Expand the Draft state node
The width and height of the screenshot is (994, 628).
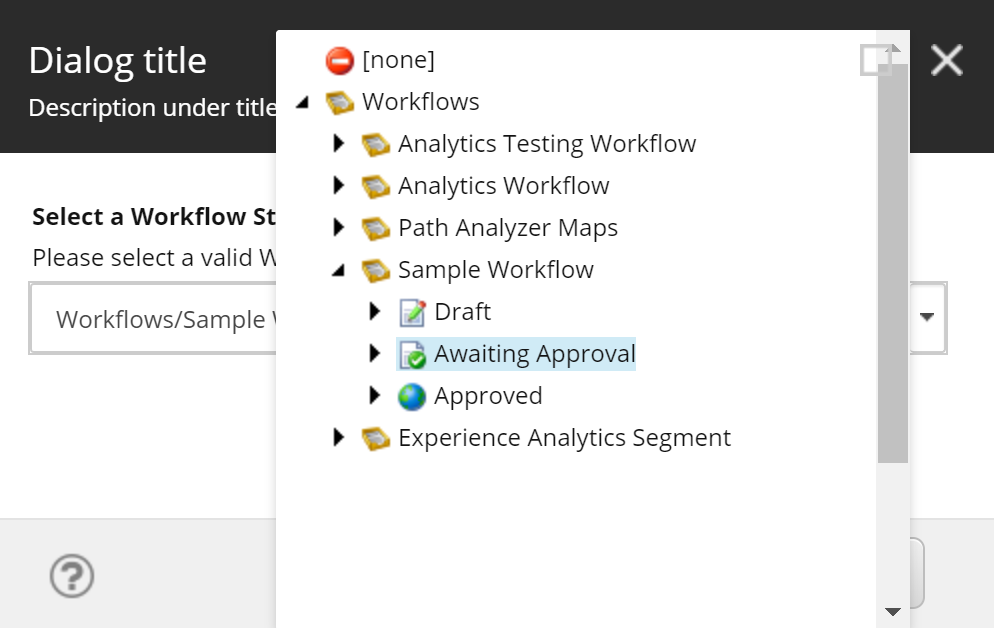[374, 311]
